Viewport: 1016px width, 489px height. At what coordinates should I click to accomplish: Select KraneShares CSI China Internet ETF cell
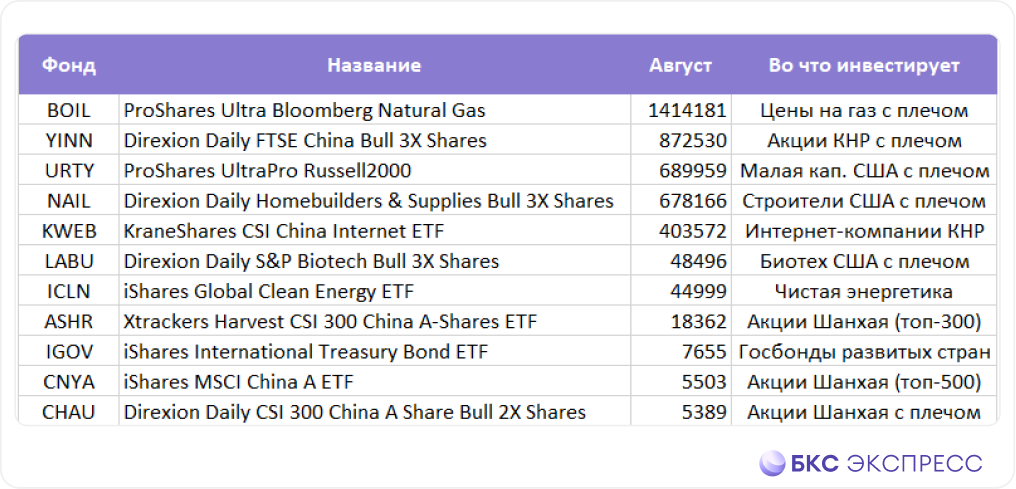375,231
